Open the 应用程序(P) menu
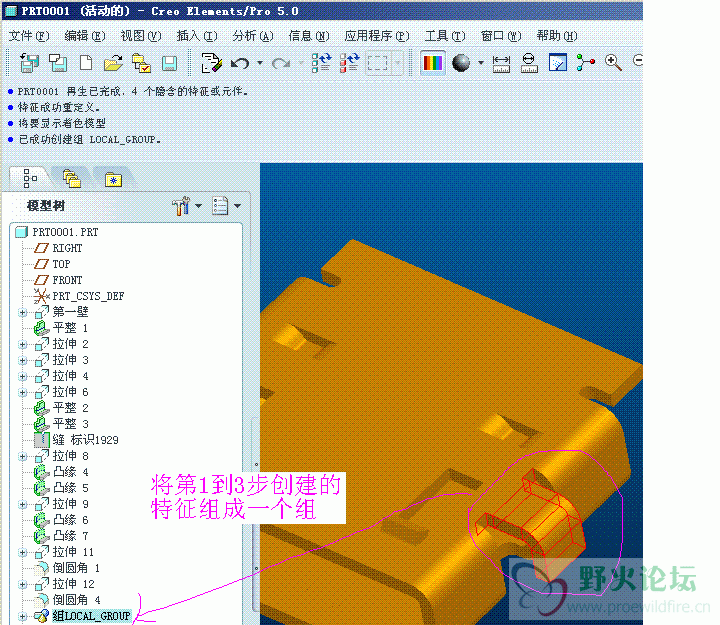The image size is (720, 625). pos(377,35)
